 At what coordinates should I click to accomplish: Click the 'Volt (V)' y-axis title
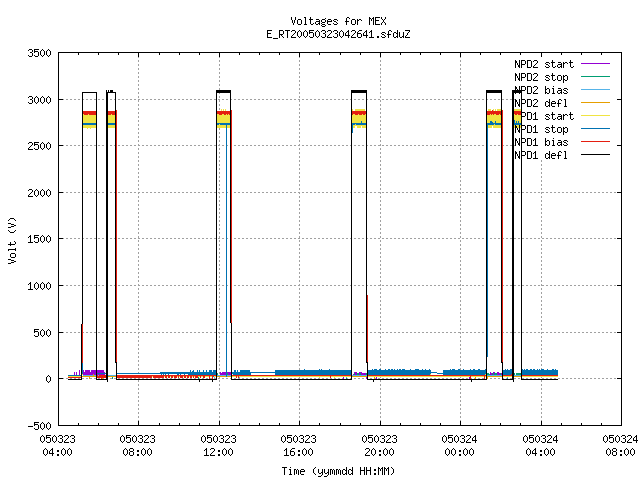12,240
